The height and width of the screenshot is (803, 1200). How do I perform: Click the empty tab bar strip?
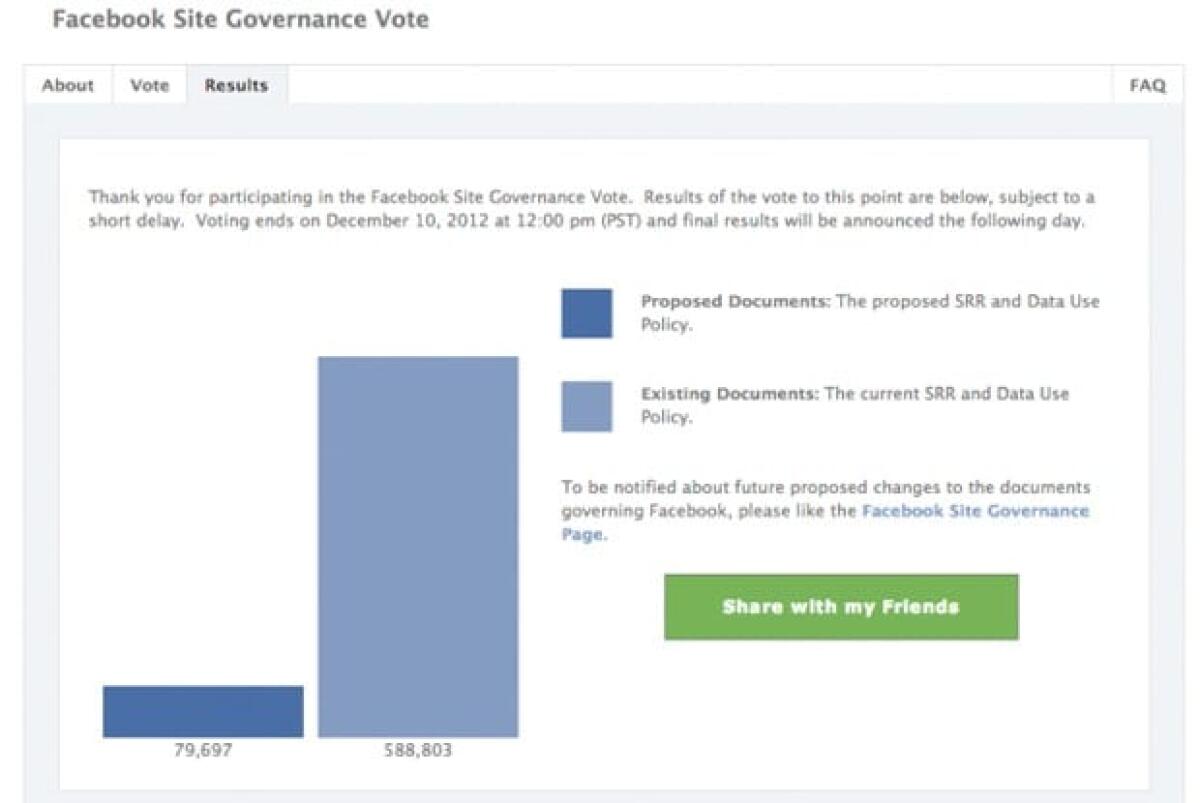tap(700, 85)
